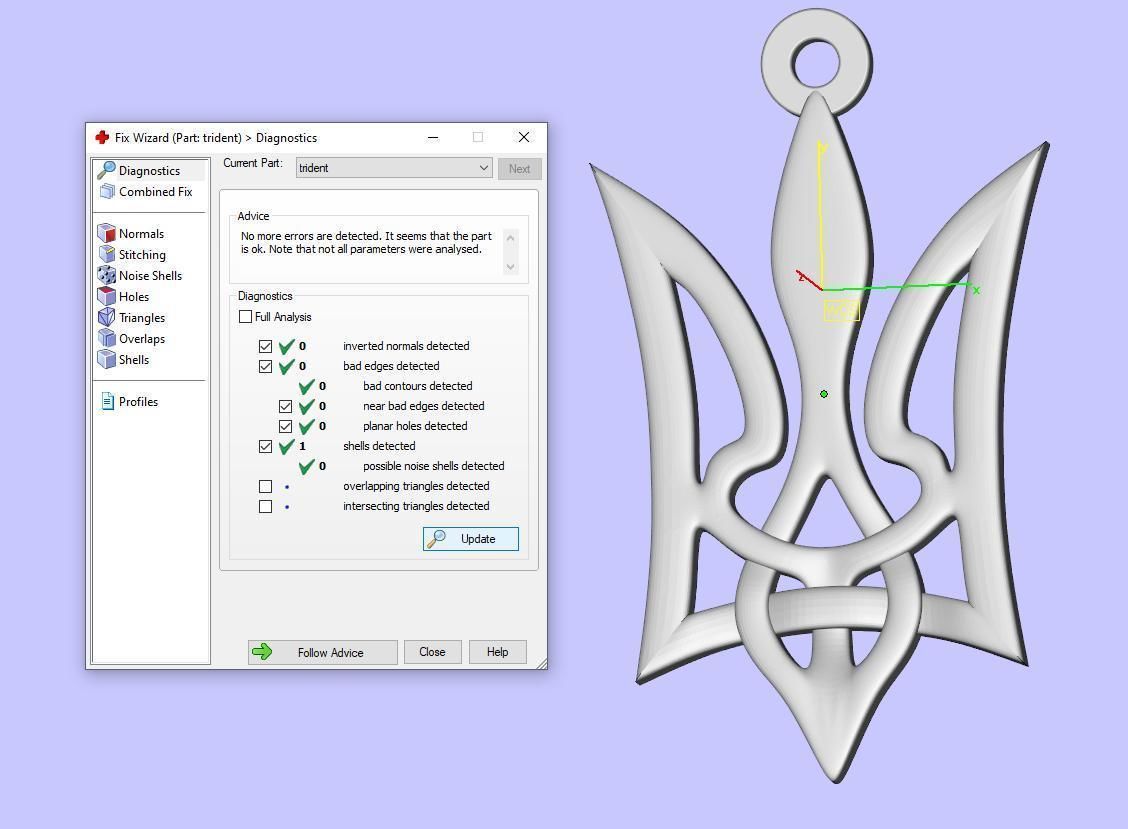Uncheck near bad edges detected checkbox
The height and width of the screenshot is (829, 1128).
[286, 407]
